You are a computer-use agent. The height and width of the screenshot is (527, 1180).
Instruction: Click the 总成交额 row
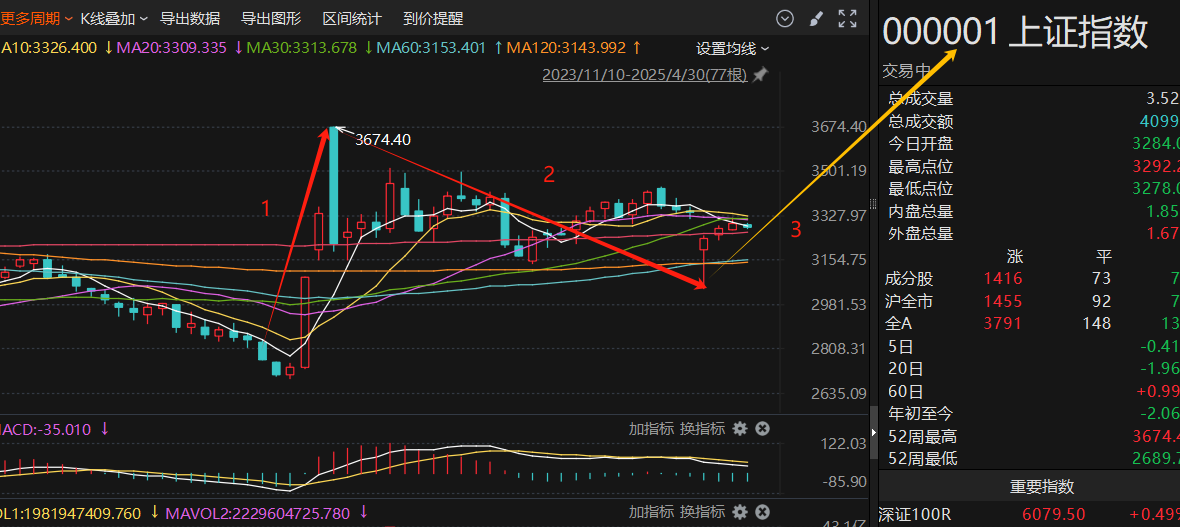tap(1029, 121)
